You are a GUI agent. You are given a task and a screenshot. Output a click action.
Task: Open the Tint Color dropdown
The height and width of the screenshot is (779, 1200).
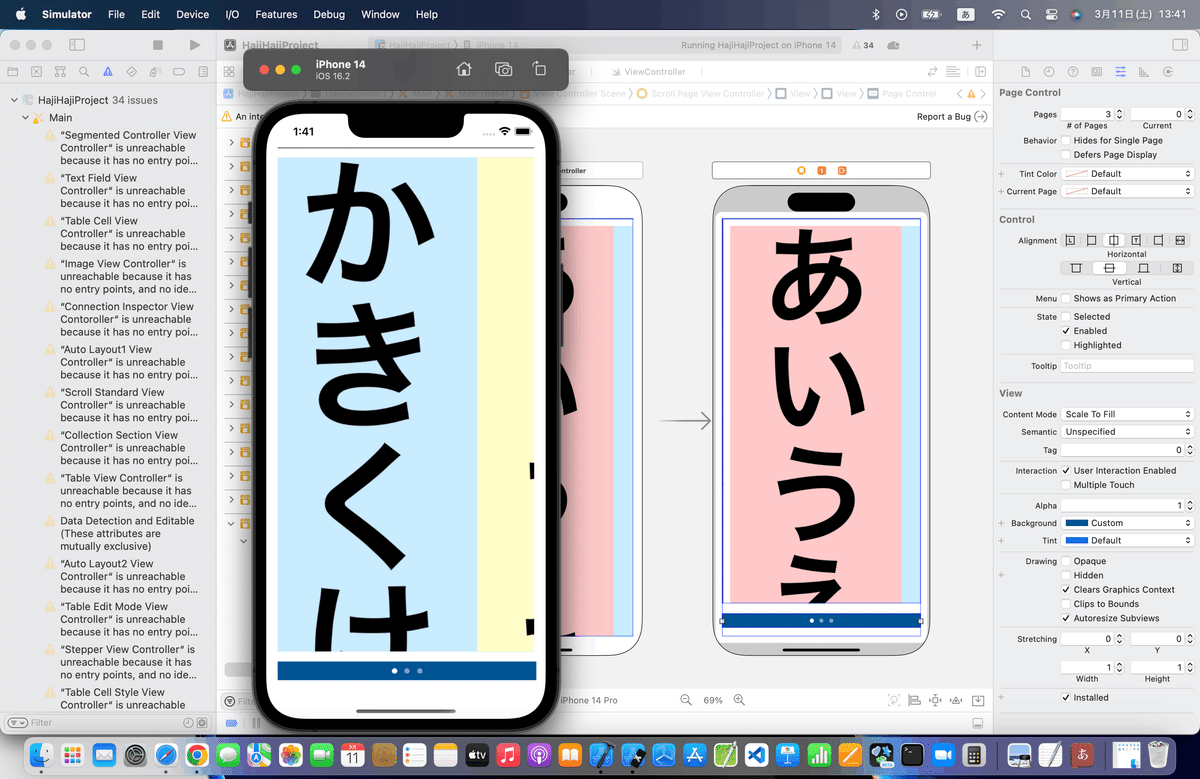tap(1127, 174)
